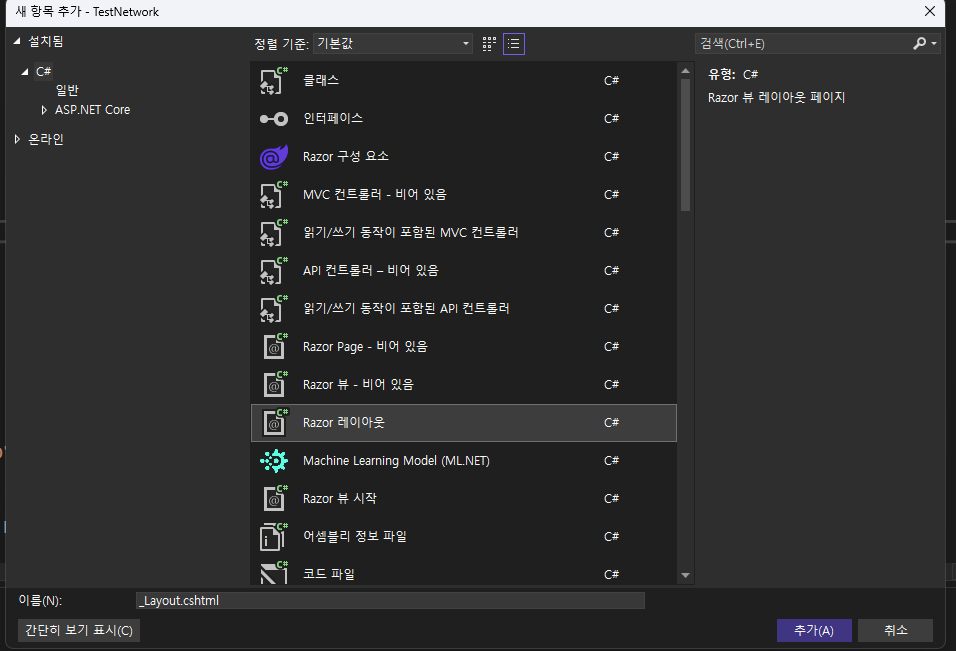The width and height of the screenshot is (956, 651).
Task: Collapse the C# tree node
Action: click(24, 72)
